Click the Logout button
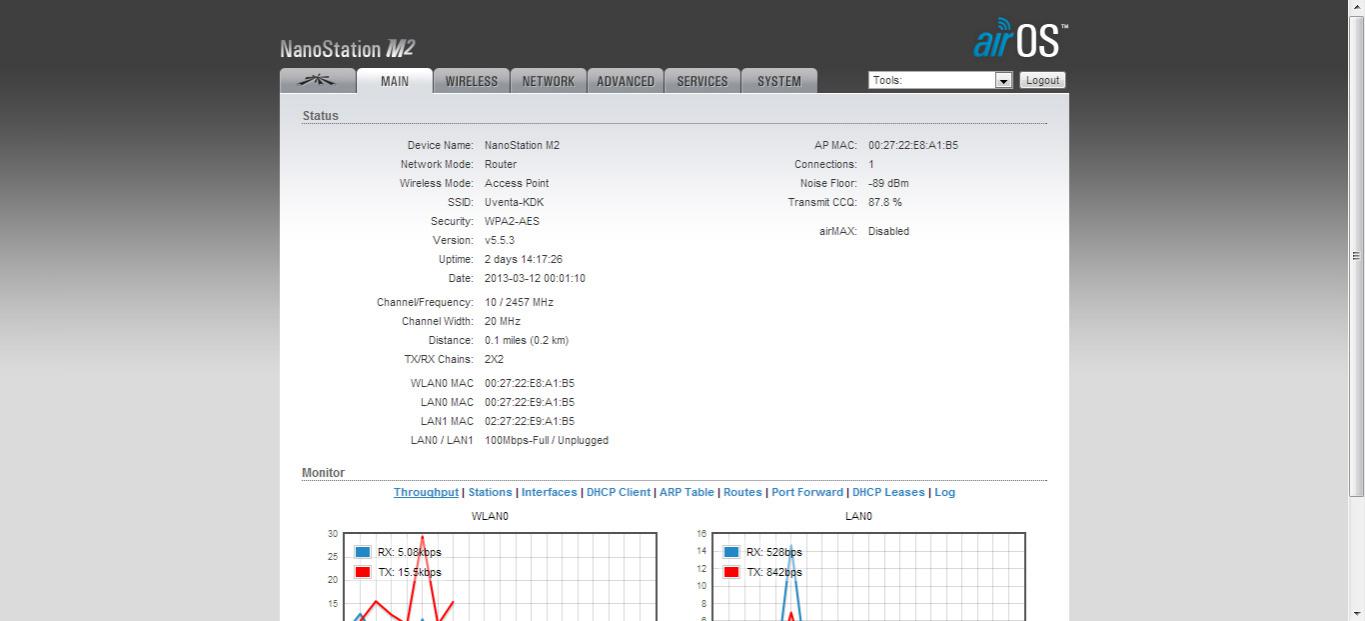The height and width of the screenshot is (621, 1365). (x=1042, y=80)
